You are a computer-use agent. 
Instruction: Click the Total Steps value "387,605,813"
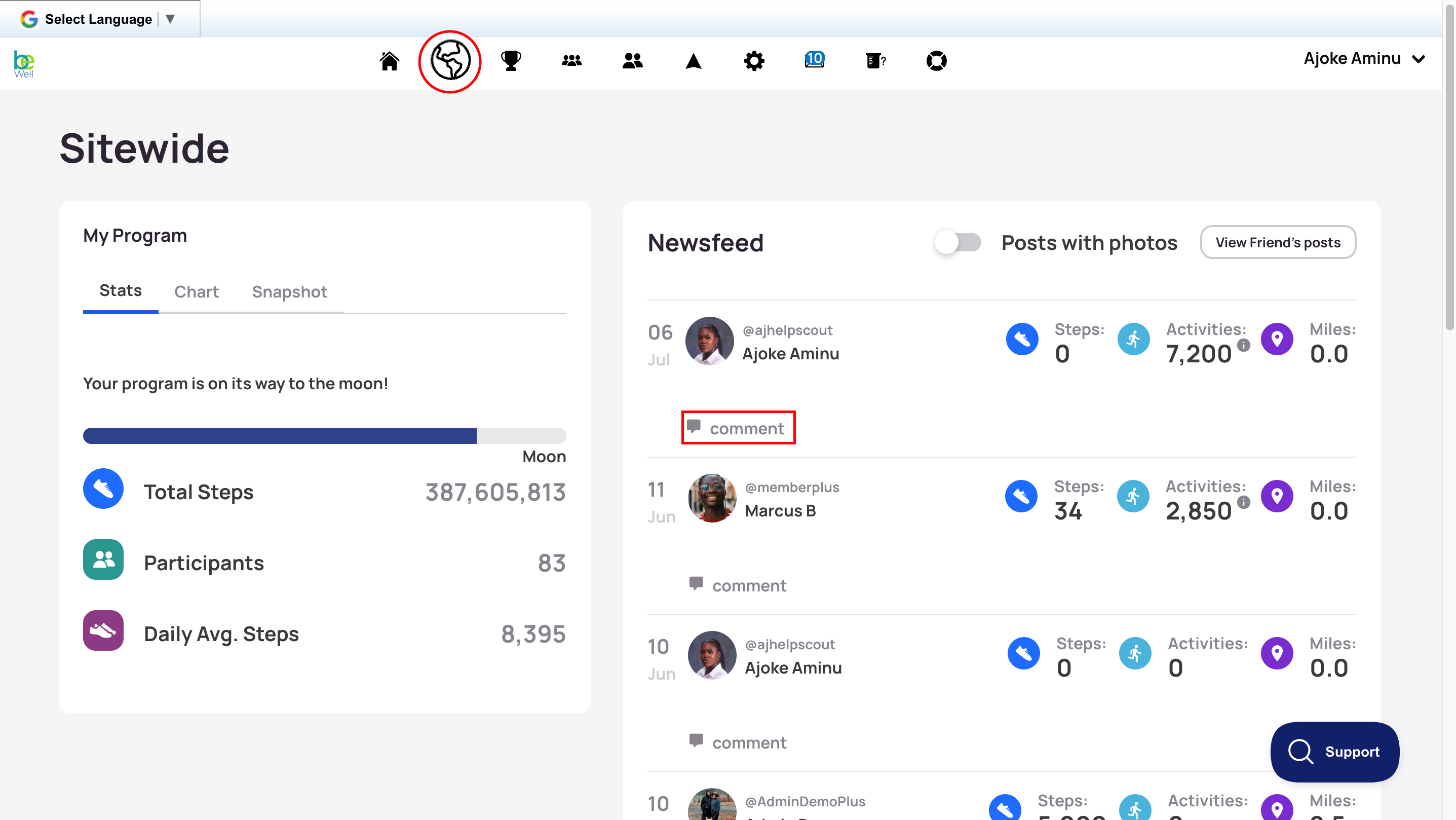pyautogui.click(x=495, y=492)
